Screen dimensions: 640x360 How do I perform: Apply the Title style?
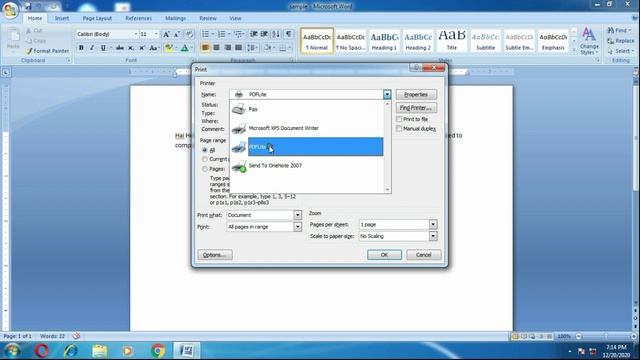(452, 41)
